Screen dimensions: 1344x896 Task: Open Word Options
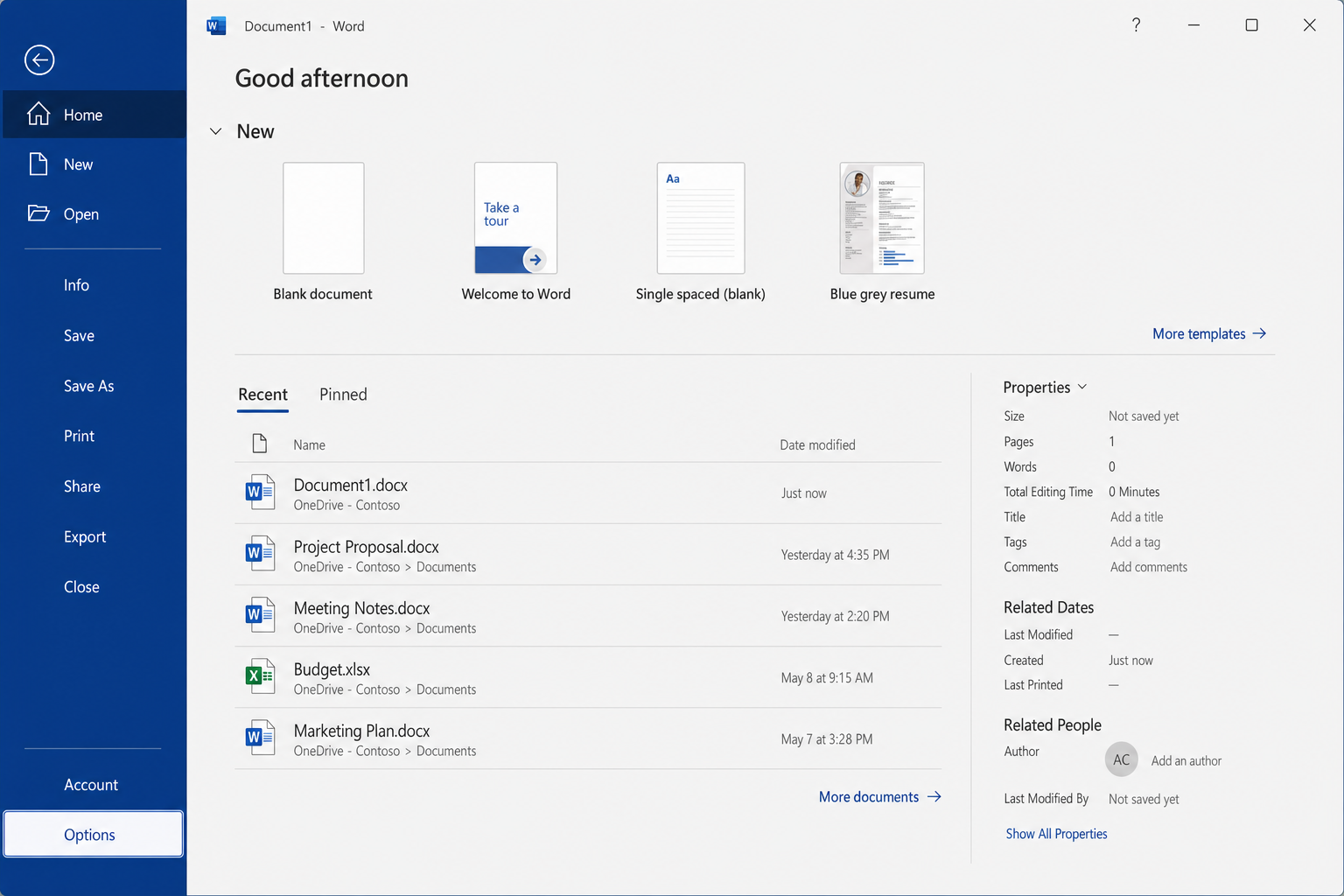coord(94,834)
